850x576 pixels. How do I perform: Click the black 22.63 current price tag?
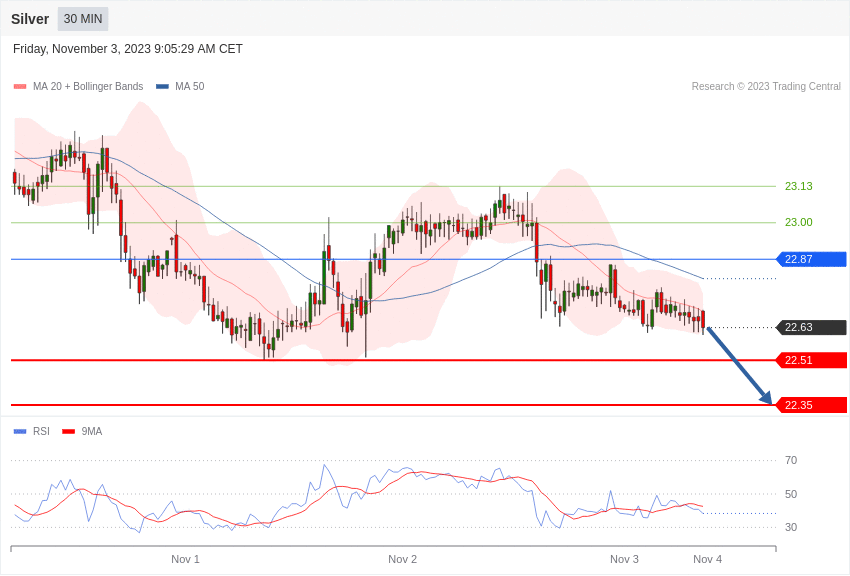tap(812, 327)
